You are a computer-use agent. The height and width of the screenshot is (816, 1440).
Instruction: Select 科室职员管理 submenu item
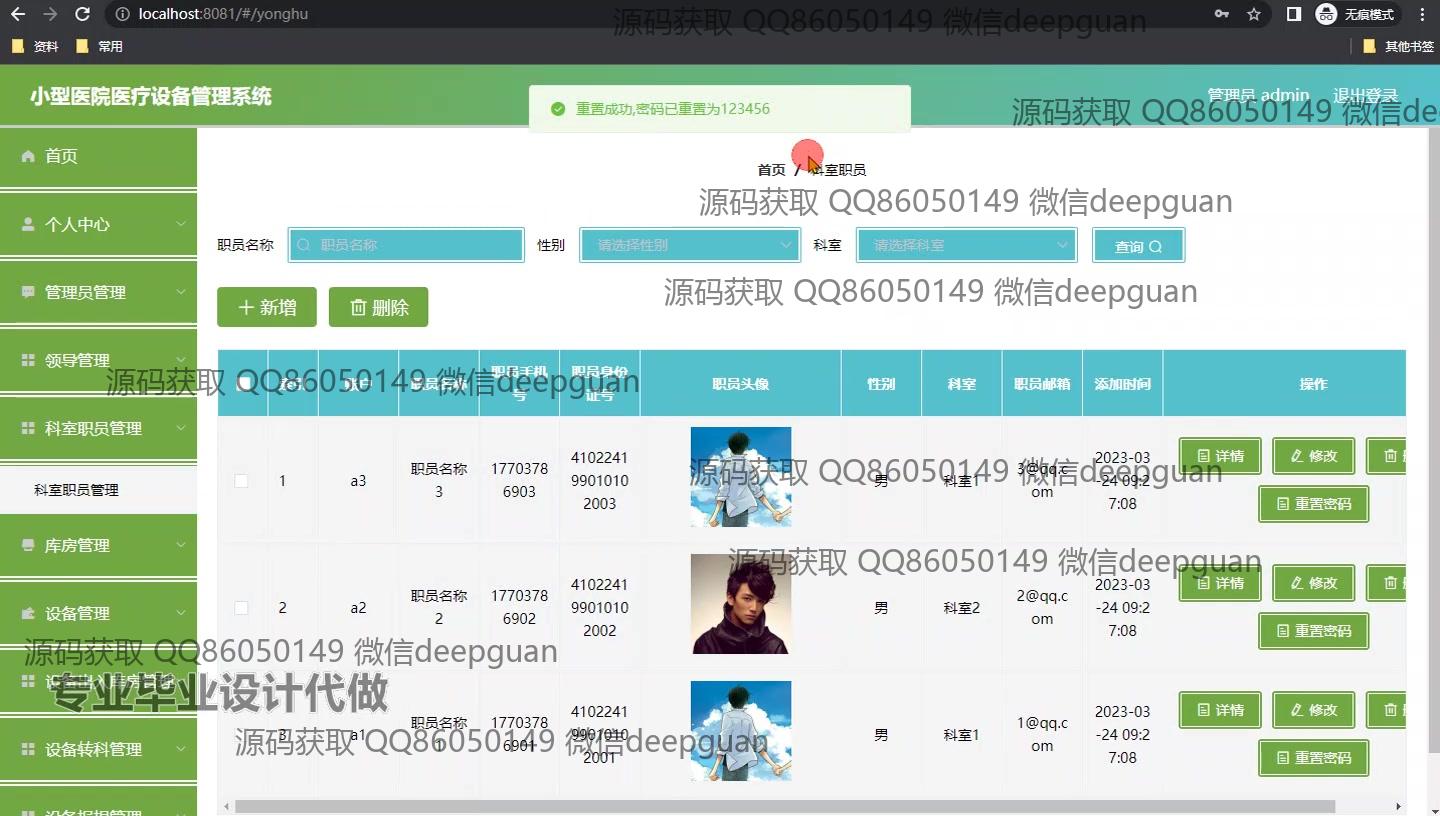click(x=98, y=490)
